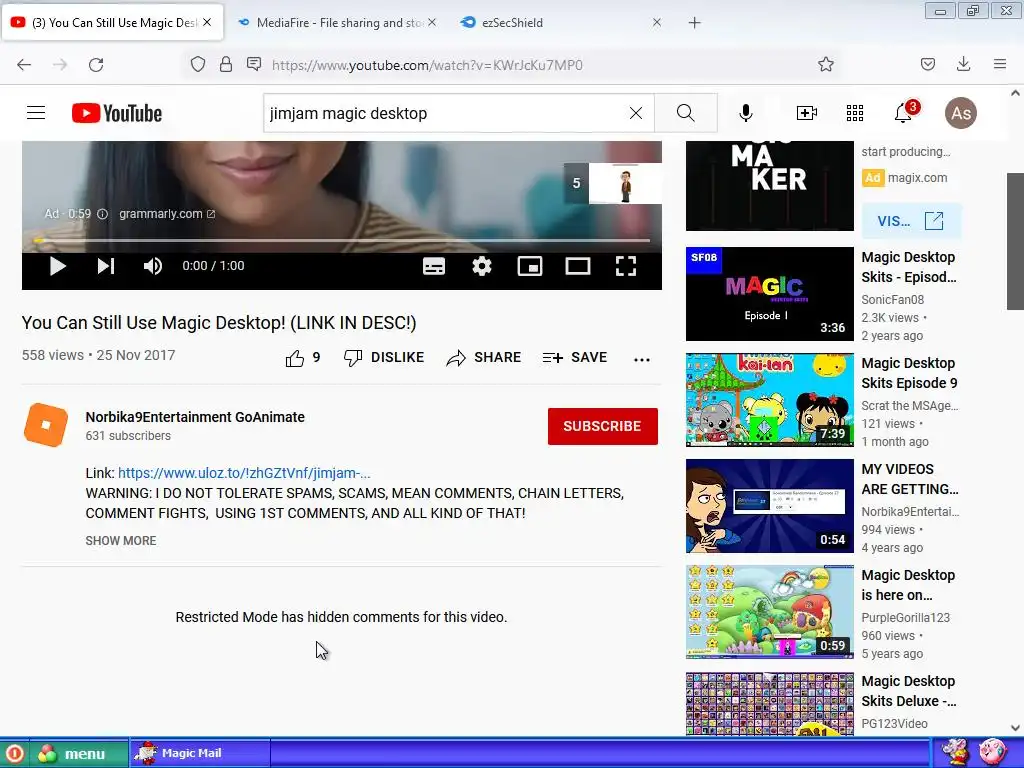The width and height of the screenshot is (1024, 768).
Task: Open tracking protection shield icon
Action: pyautogui.click(x=198, y=64)
